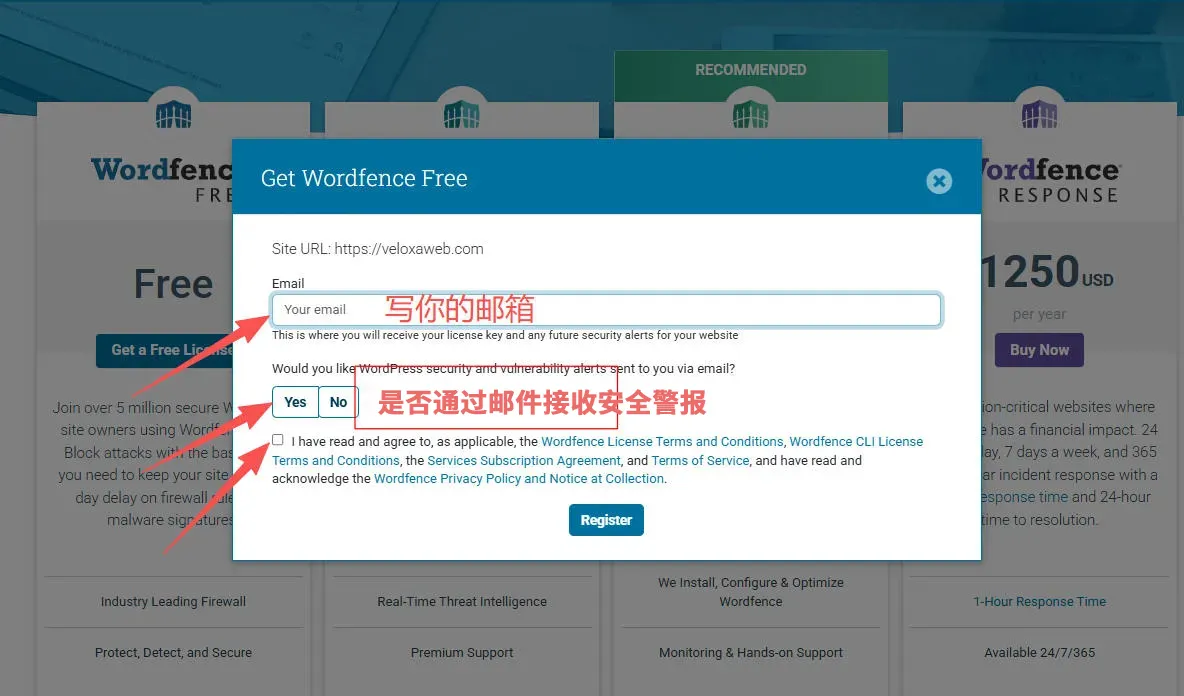
Task: Open the Services Subscription Agreement link
Action: [524, 460]
